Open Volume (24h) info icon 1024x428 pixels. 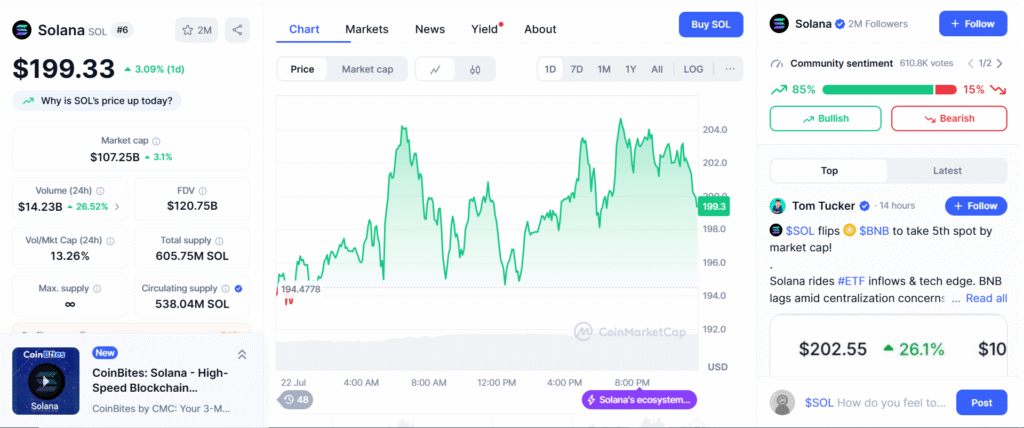[101, 191]
